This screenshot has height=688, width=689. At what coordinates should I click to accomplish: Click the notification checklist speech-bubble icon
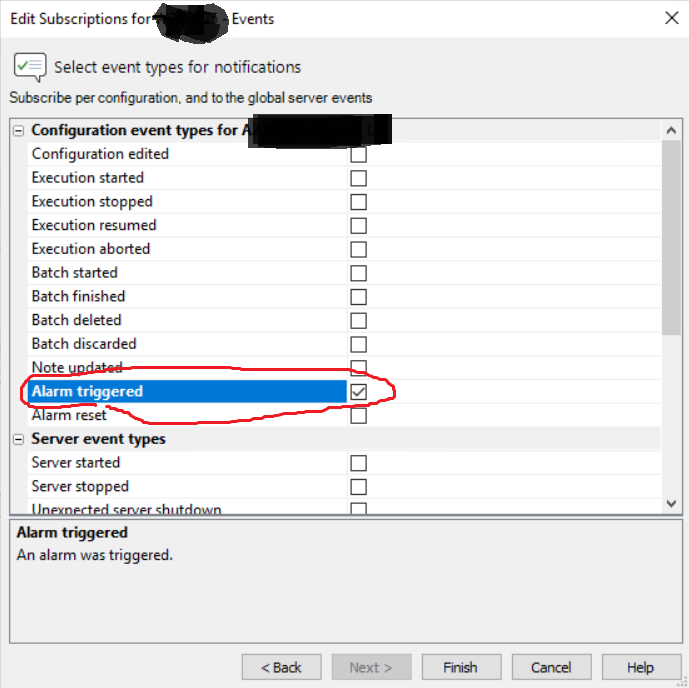(30, 67)
